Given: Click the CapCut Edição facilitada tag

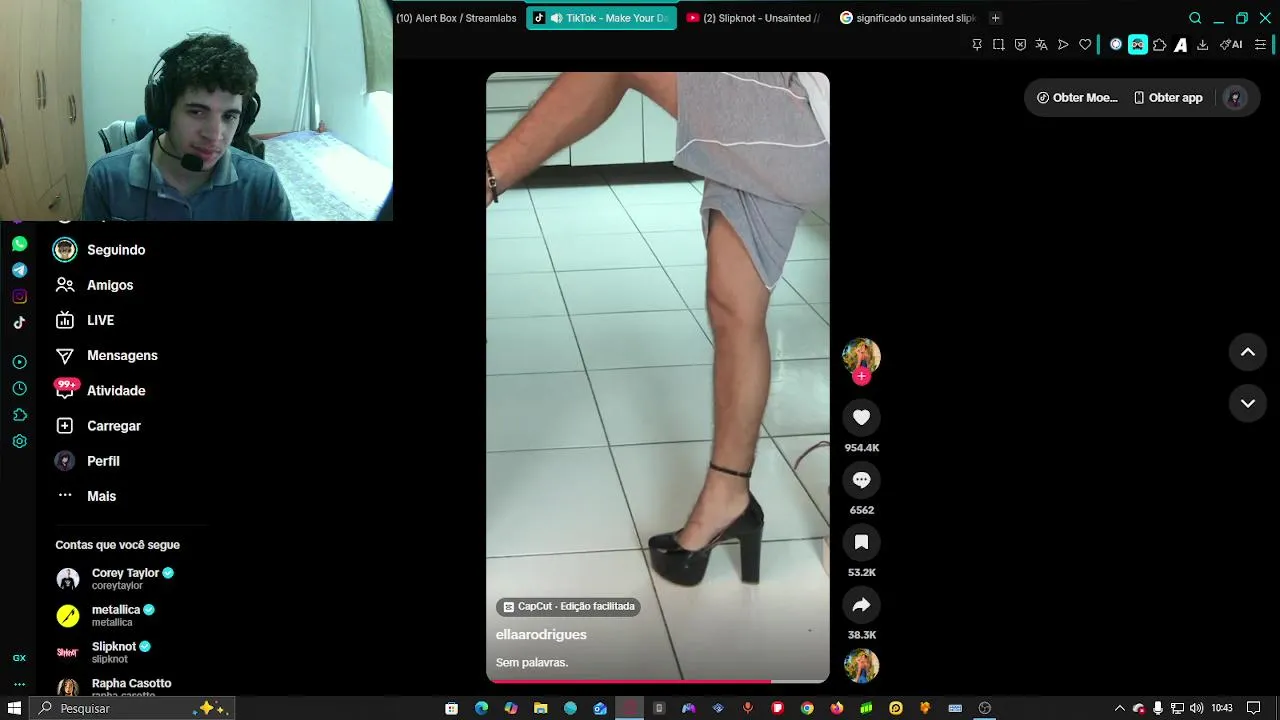Looking at the screenshot, I should pos(568,606).
